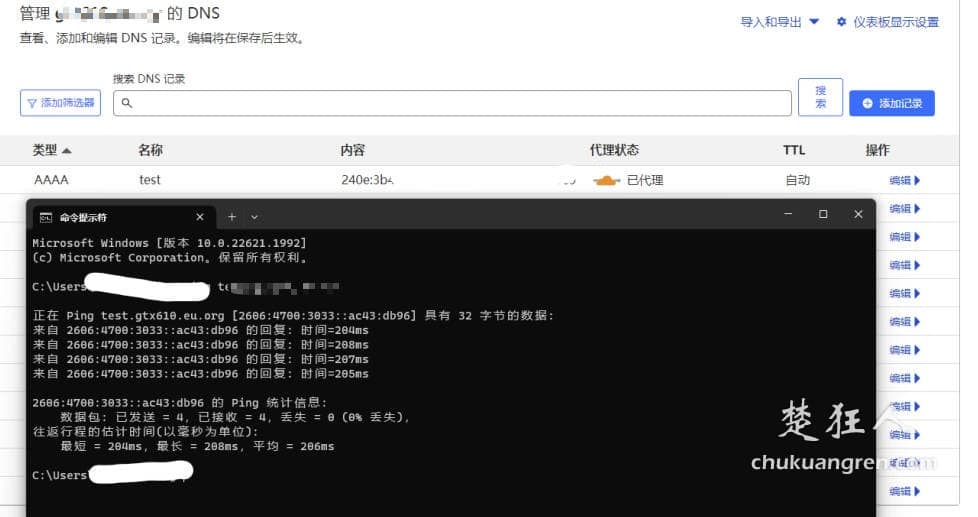Click the test record name

coord(150,180)
